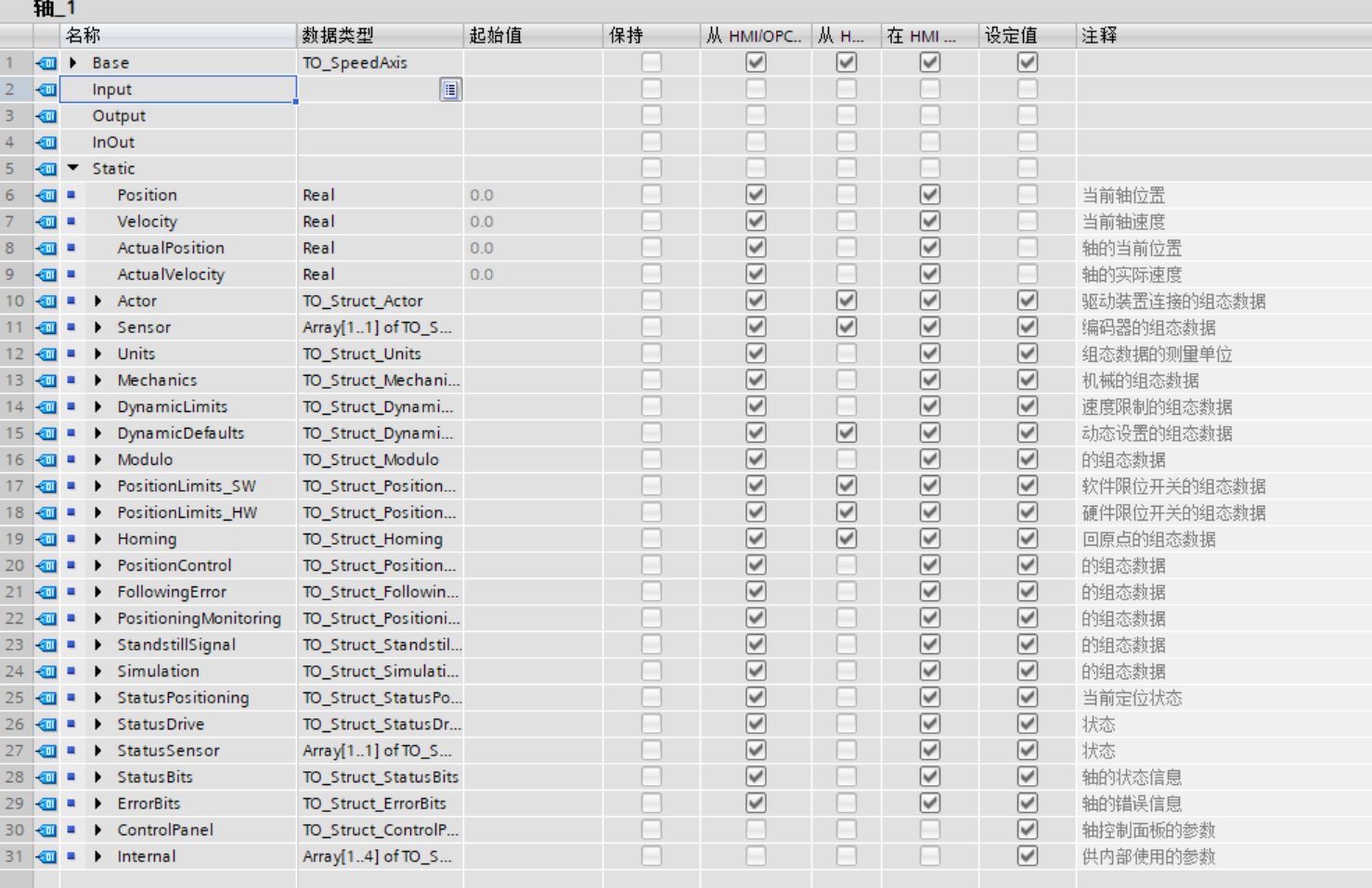Viewport: 1372px width, 888px height.
Task: Uncheck 设定值 checkbox for Actor row
Action: (1027, 301)
